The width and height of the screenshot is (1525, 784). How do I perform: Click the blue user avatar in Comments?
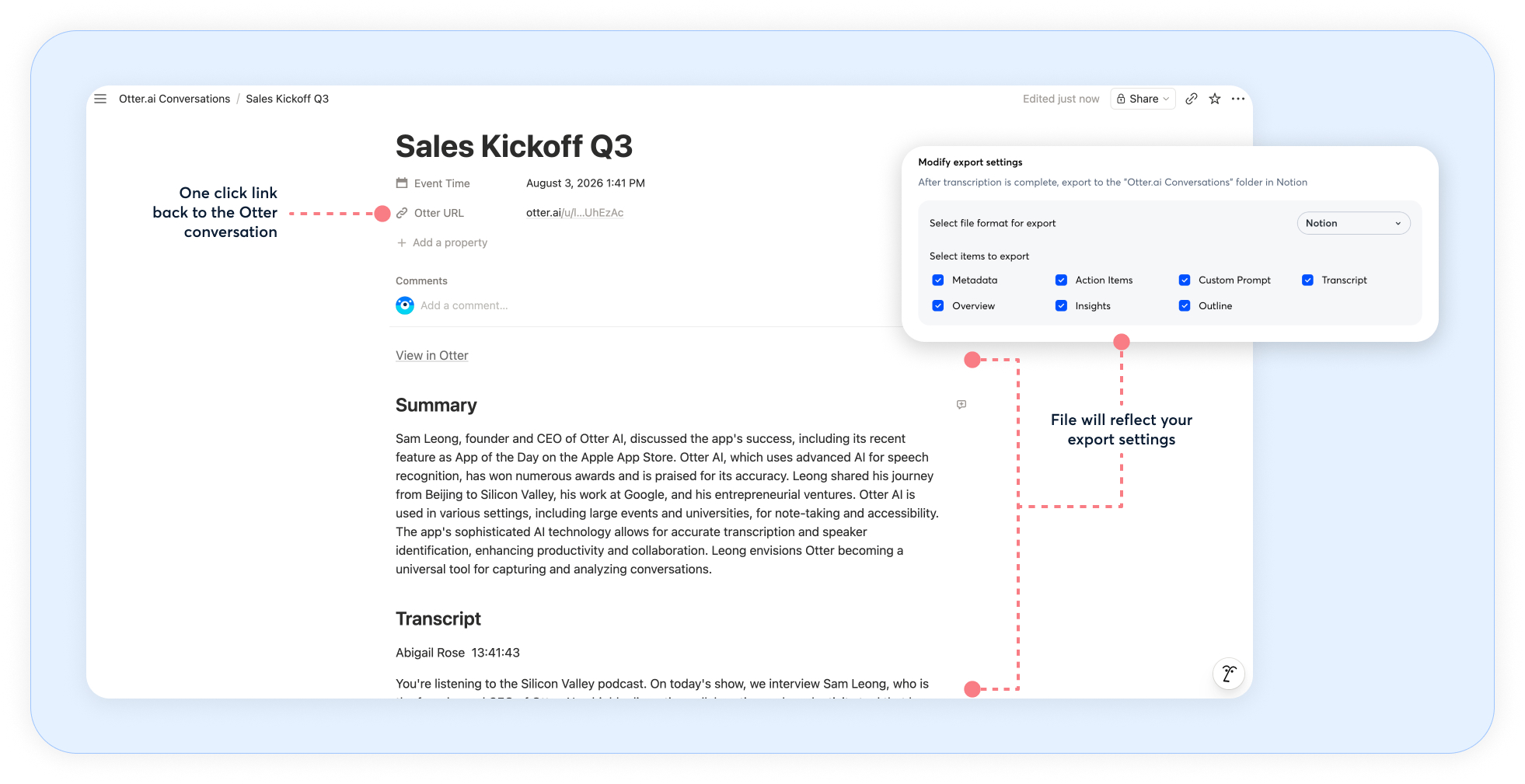click(405, 305)
